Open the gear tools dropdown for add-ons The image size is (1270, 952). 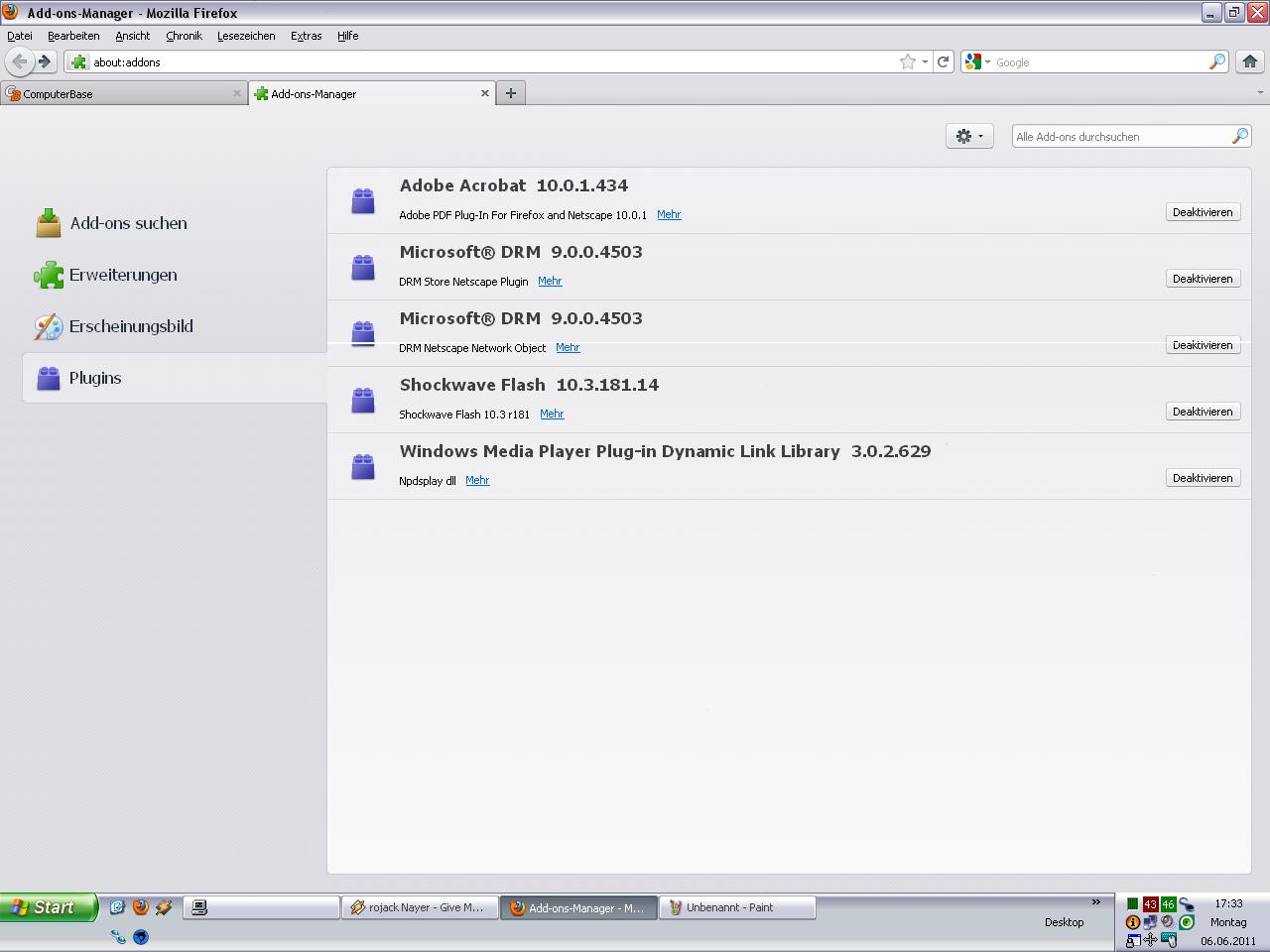969,136
